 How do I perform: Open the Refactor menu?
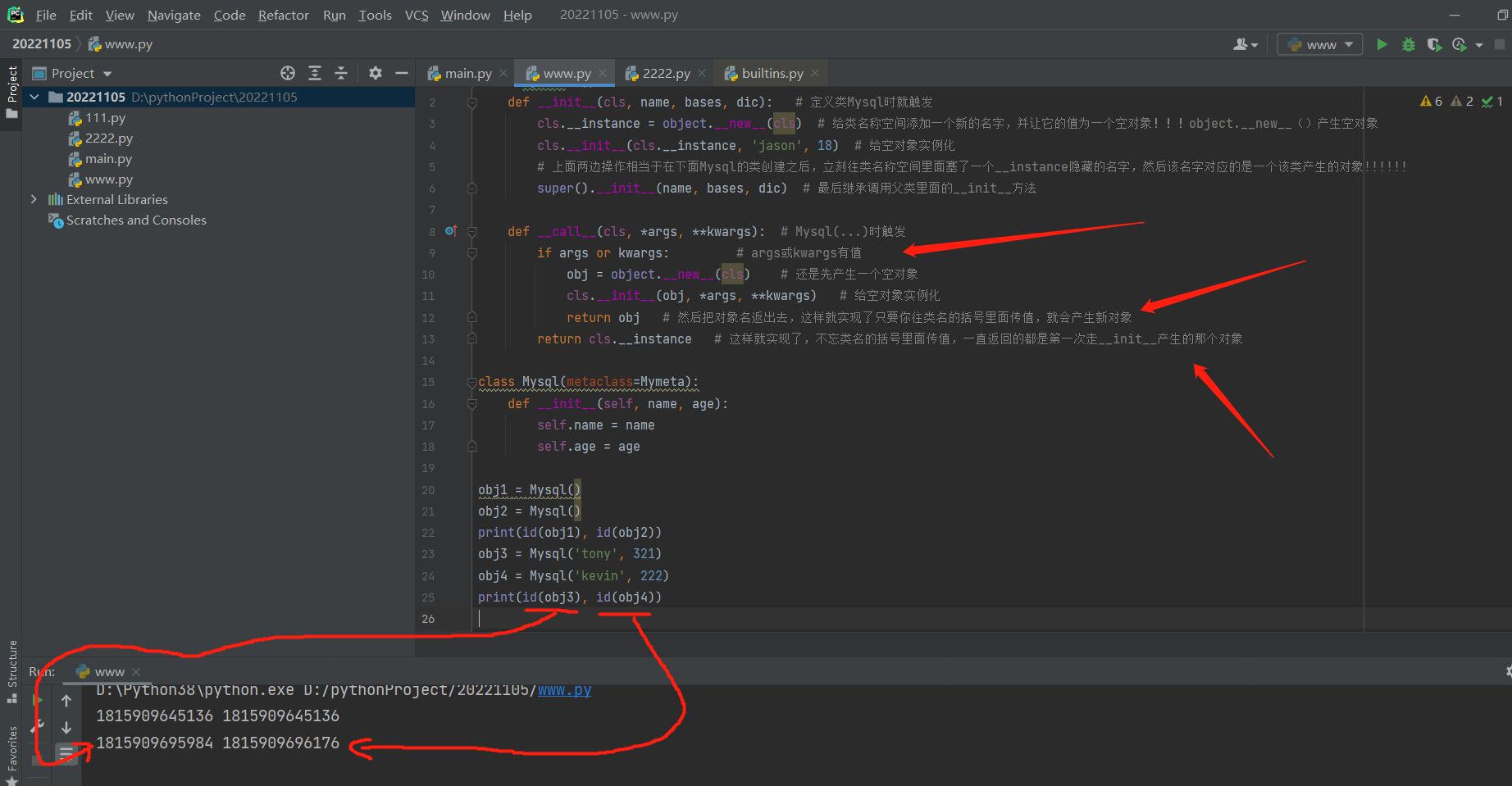(283, 15)
